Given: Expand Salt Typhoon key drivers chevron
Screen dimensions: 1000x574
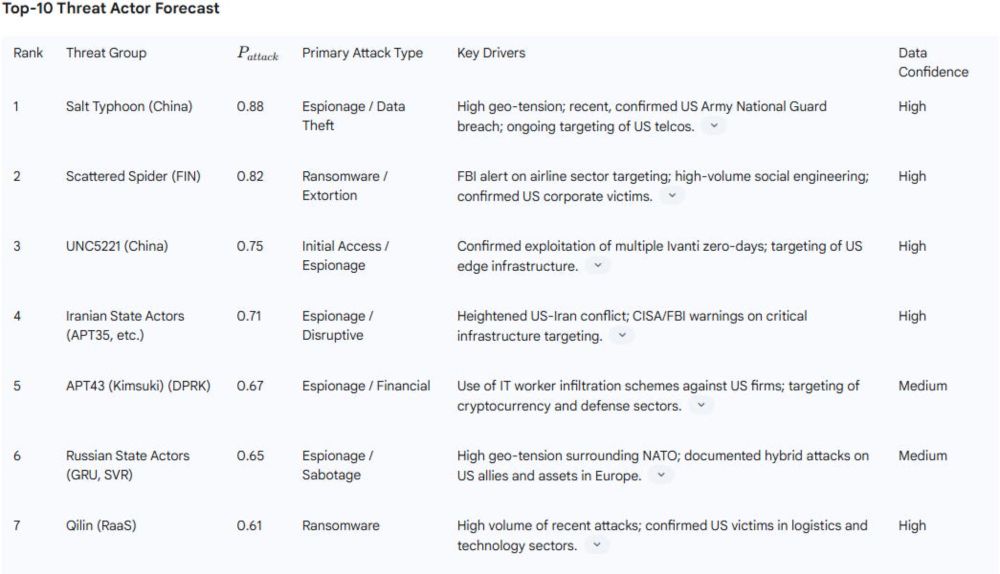Looking at the screenshot, I should pos(714,126).
